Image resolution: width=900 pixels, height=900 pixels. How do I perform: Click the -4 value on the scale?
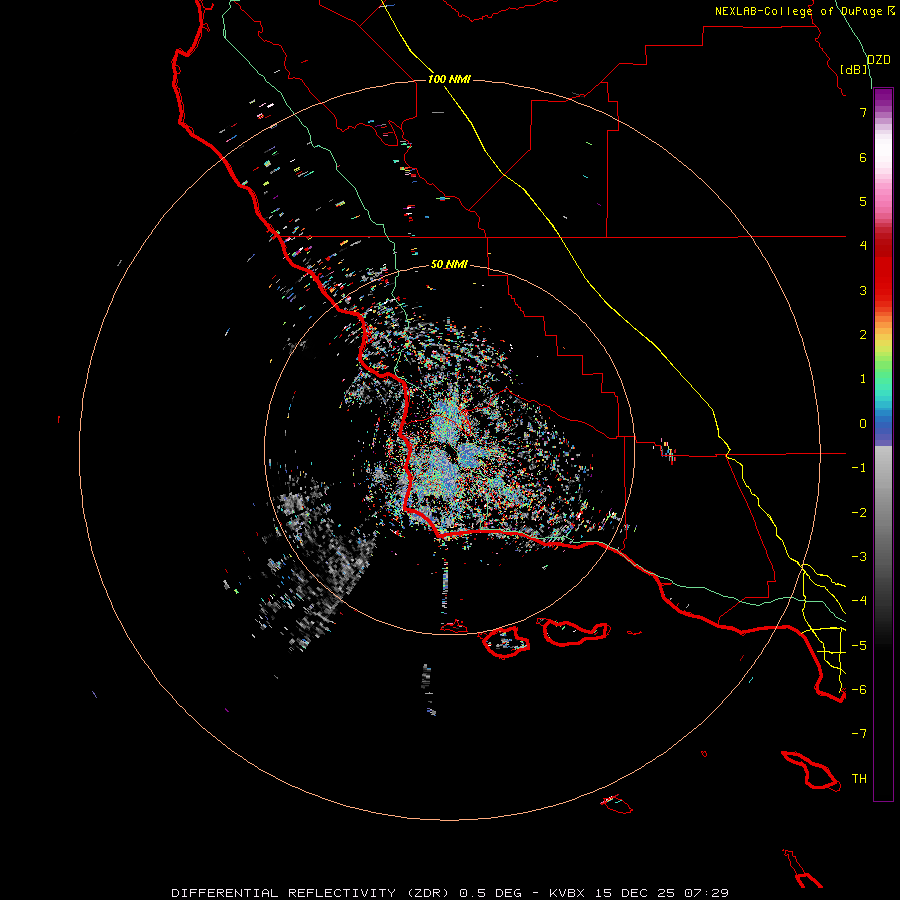click(859, 601)
